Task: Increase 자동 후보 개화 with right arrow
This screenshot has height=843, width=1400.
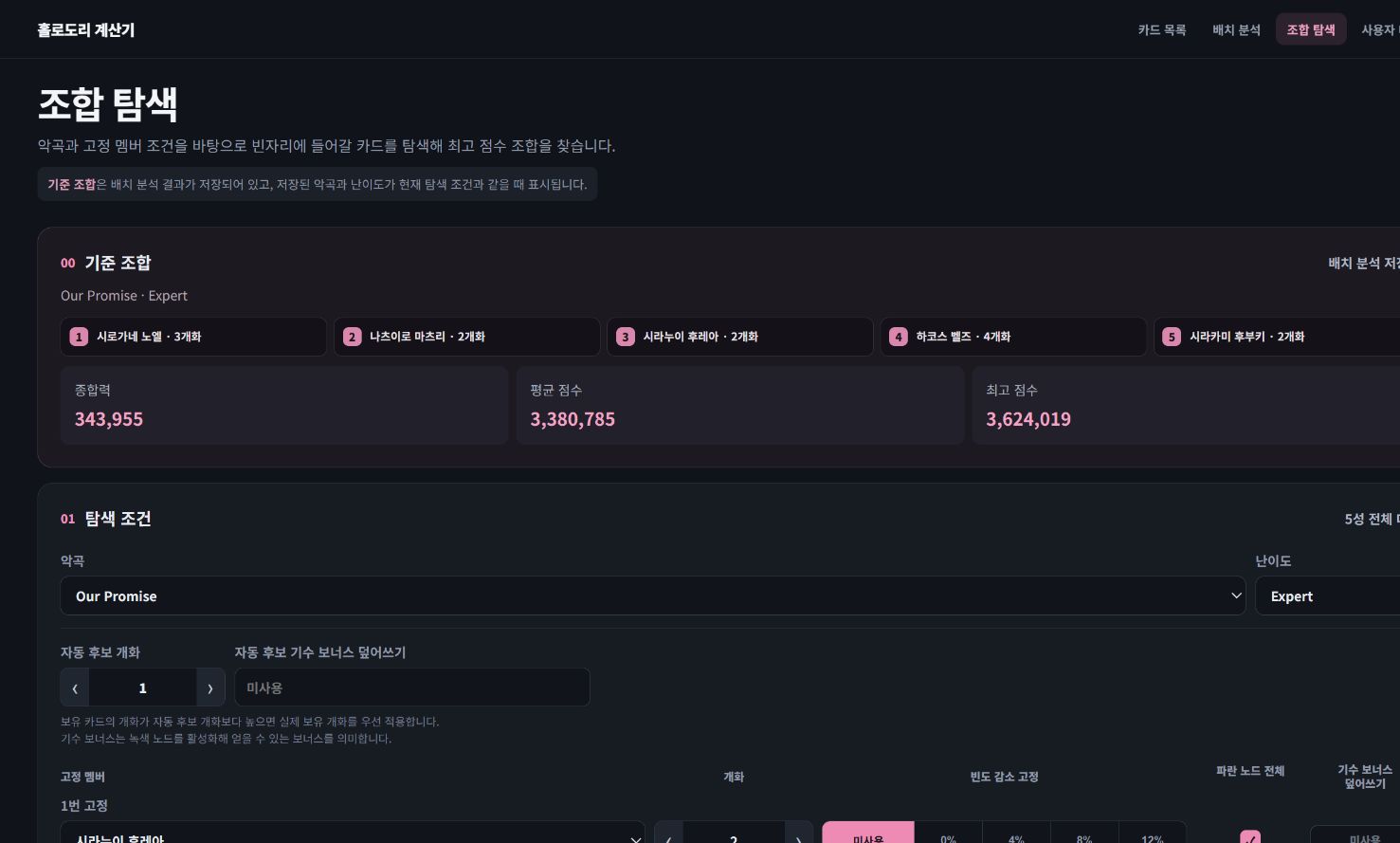Action: [210, 687]
